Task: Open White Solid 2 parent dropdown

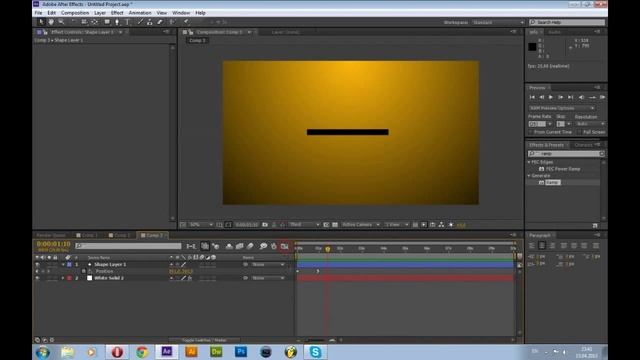Action: [x=268, y=278]
